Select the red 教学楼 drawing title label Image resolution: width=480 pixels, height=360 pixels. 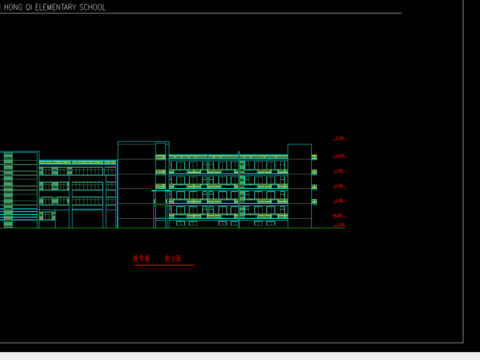click(x=142, y=259)
